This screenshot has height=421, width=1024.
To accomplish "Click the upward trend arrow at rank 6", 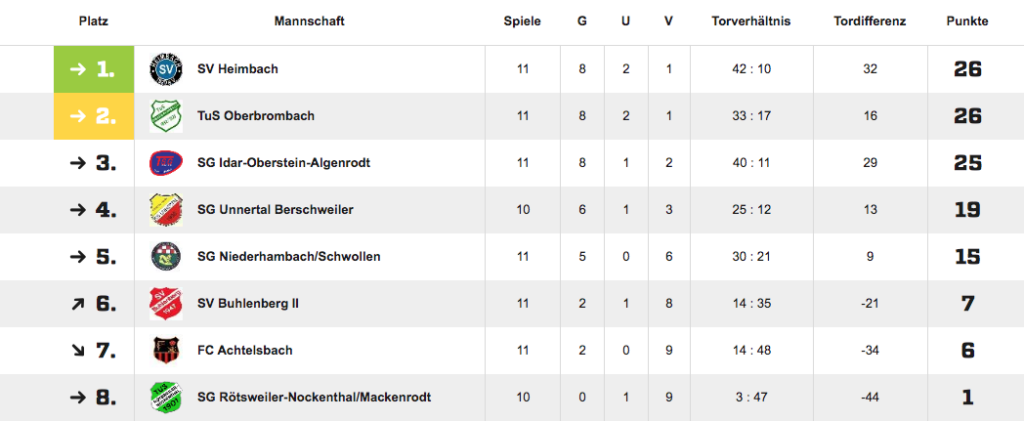I will (78, 304).
